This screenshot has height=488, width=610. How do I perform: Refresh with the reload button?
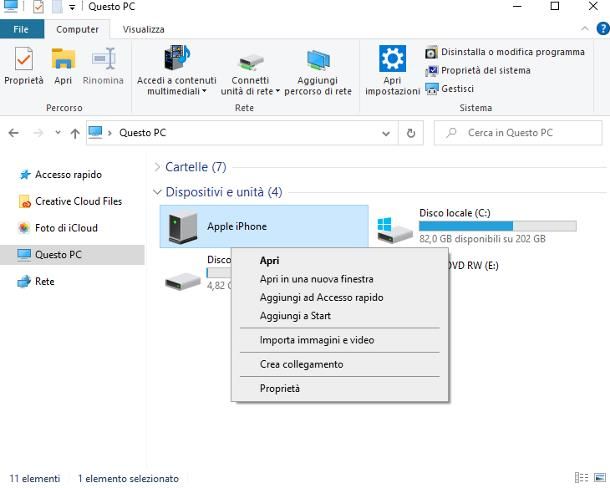tap(411, 133)
